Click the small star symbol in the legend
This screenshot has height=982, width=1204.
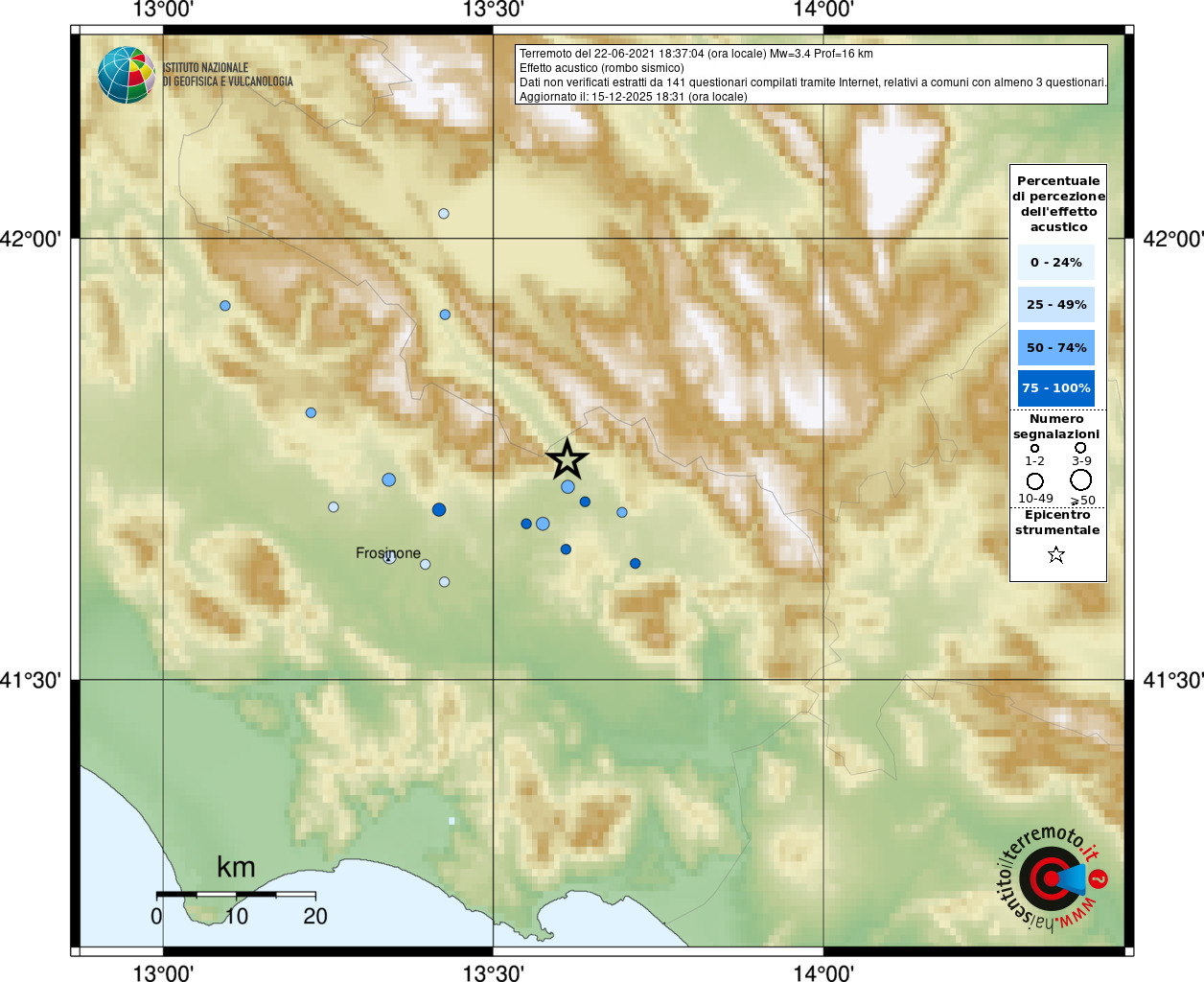click(1056, 554)
